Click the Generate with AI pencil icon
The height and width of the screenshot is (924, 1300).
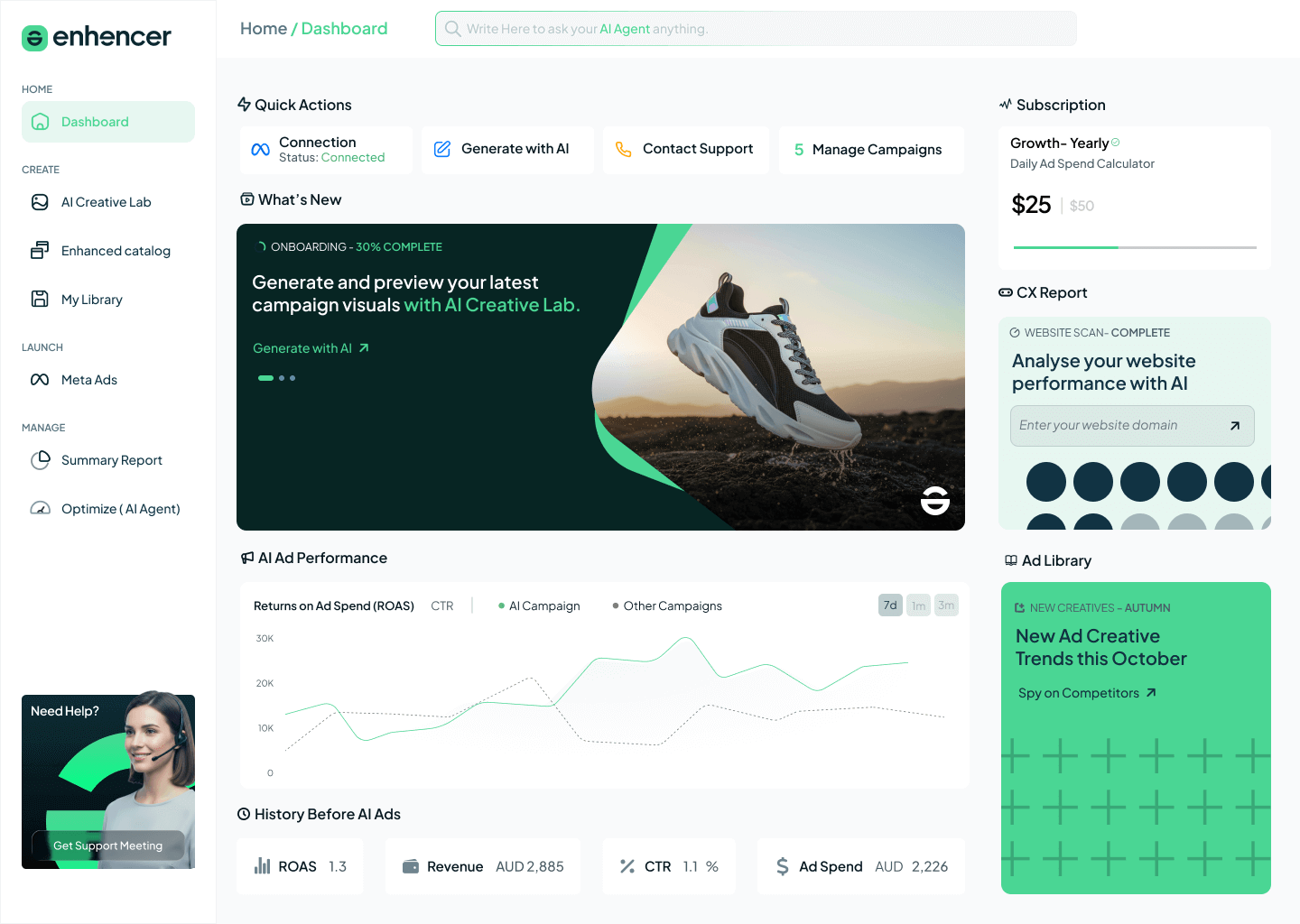[x=441, y=149]
